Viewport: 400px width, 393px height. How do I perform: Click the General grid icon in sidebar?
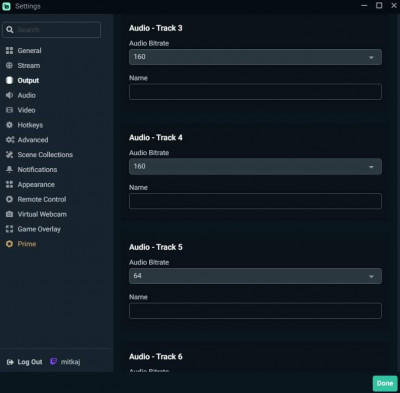(9, 50)
